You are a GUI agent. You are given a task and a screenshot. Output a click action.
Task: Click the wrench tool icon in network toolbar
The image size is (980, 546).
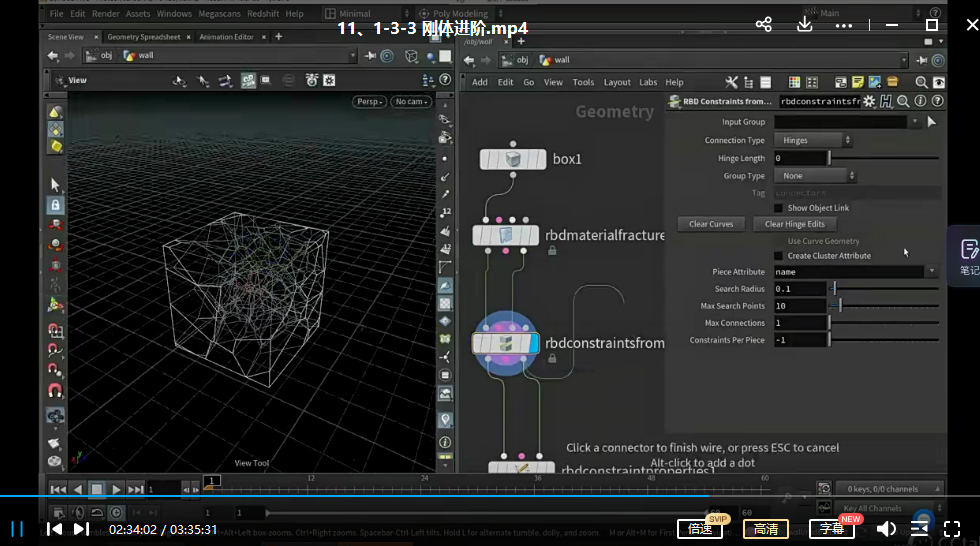732,82
